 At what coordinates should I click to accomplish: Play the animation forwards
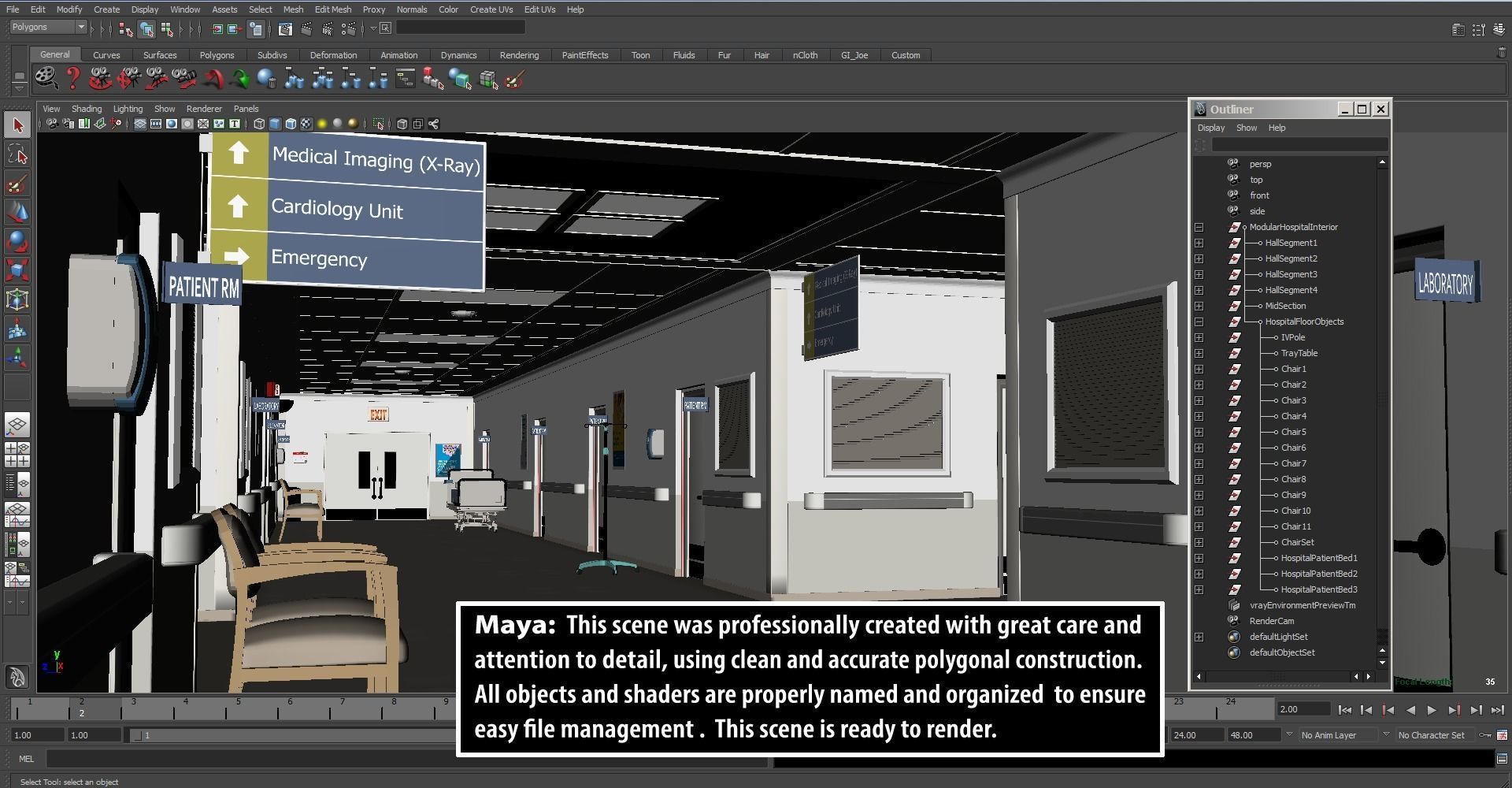pyautogui.click(x=1432, y=710)
